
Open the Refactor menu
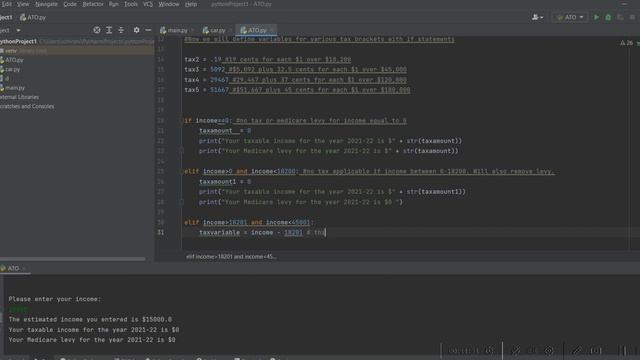[93, 4]
